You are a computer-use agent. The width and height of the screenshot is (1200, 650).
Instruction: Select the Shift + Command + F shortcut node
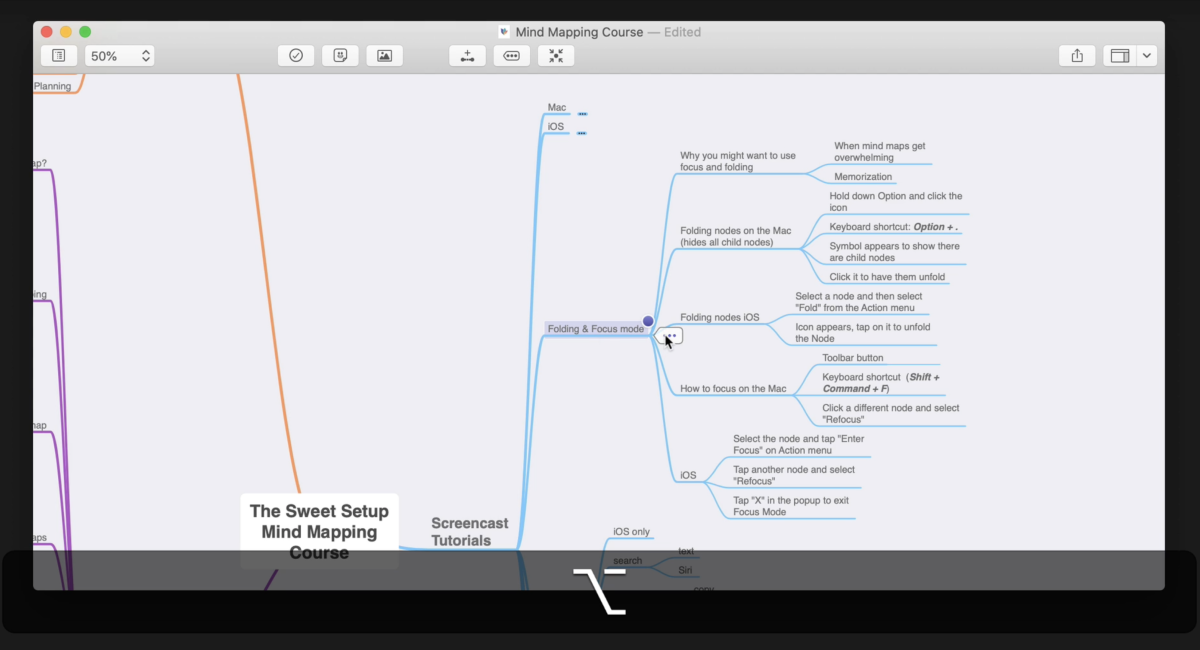(x=881, y=383)
